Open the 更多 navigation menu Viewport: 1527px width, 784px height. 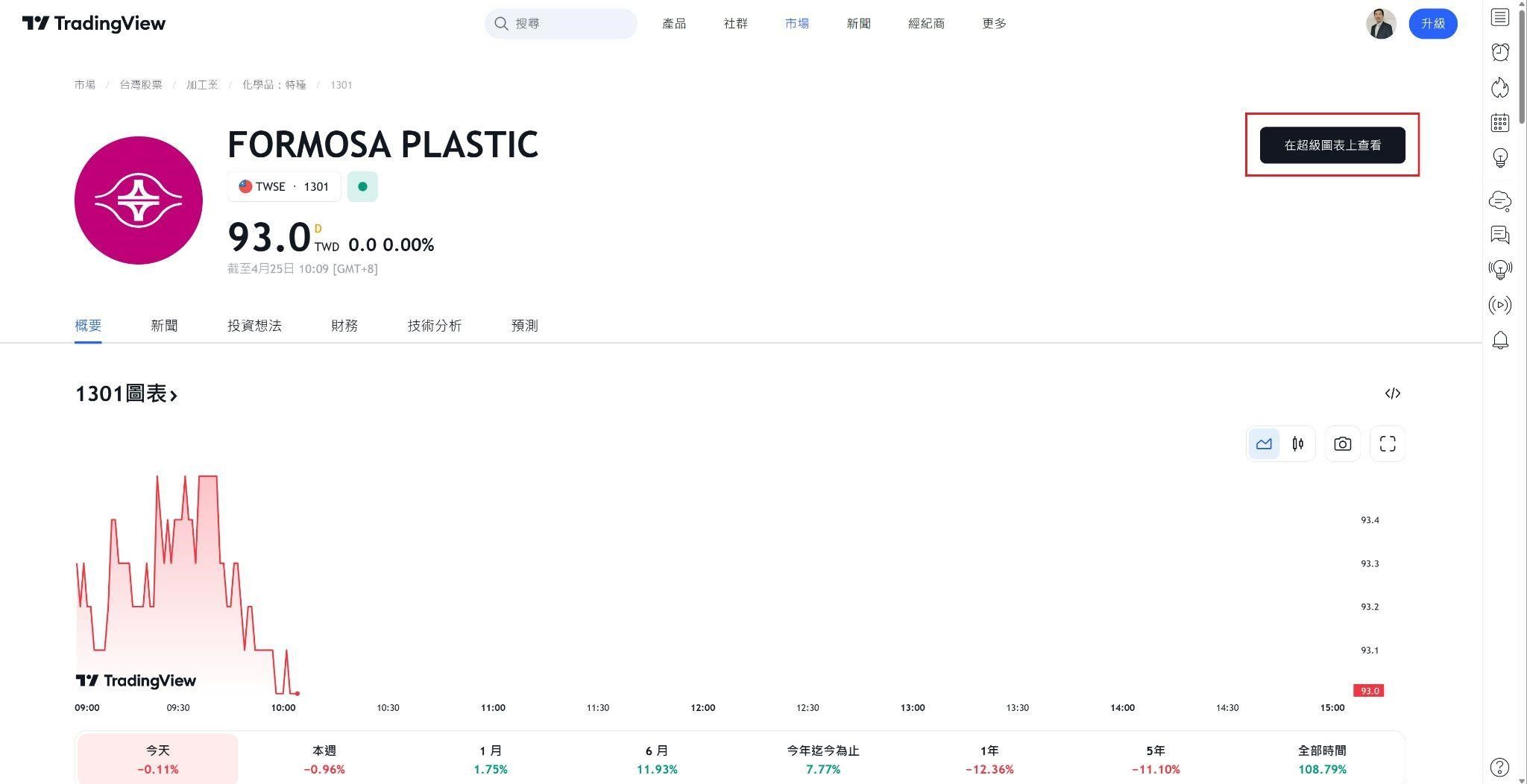pos(994,24)
